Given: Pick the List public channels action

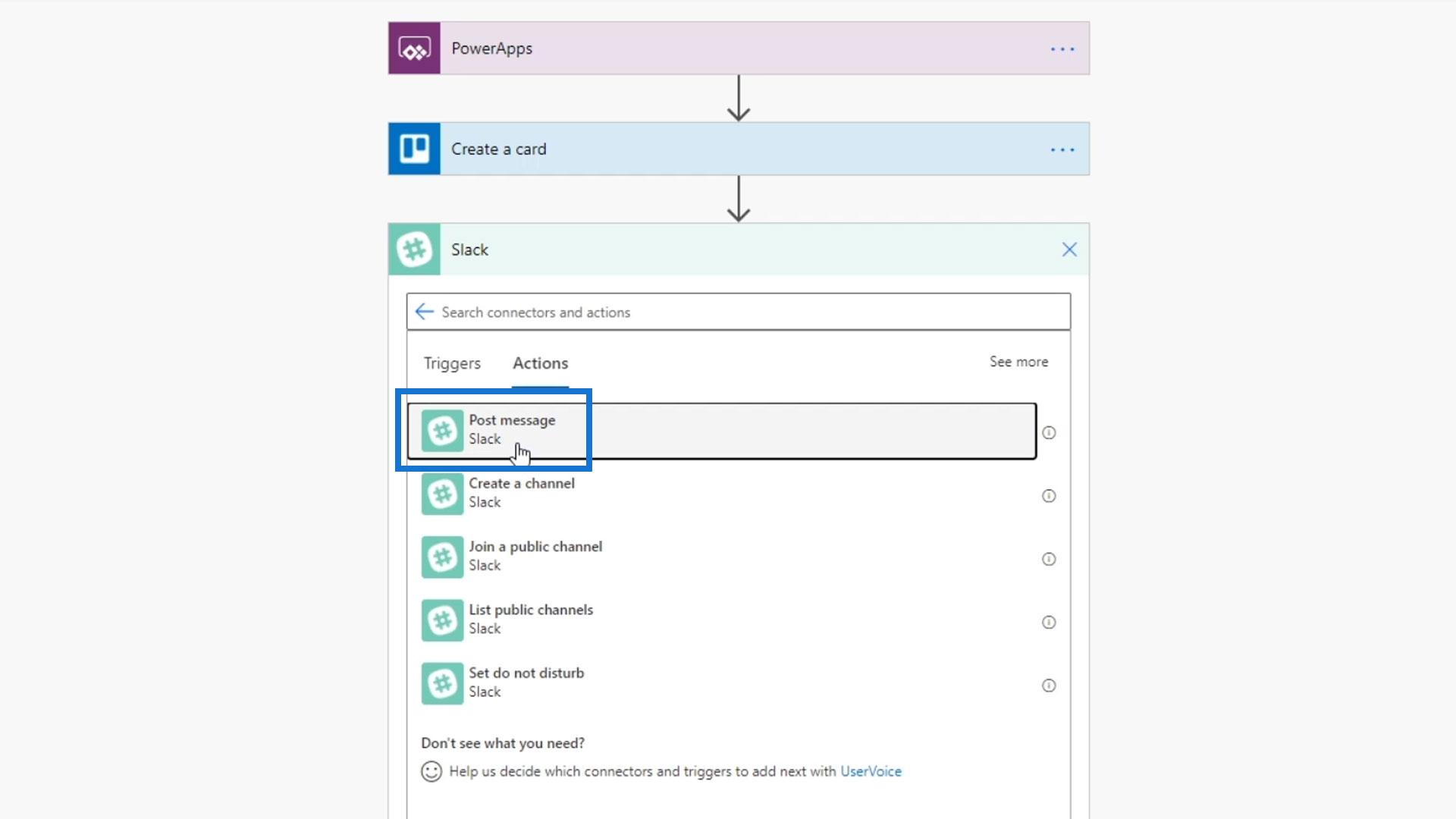Looking at the screenshot, I should (531, 619).
